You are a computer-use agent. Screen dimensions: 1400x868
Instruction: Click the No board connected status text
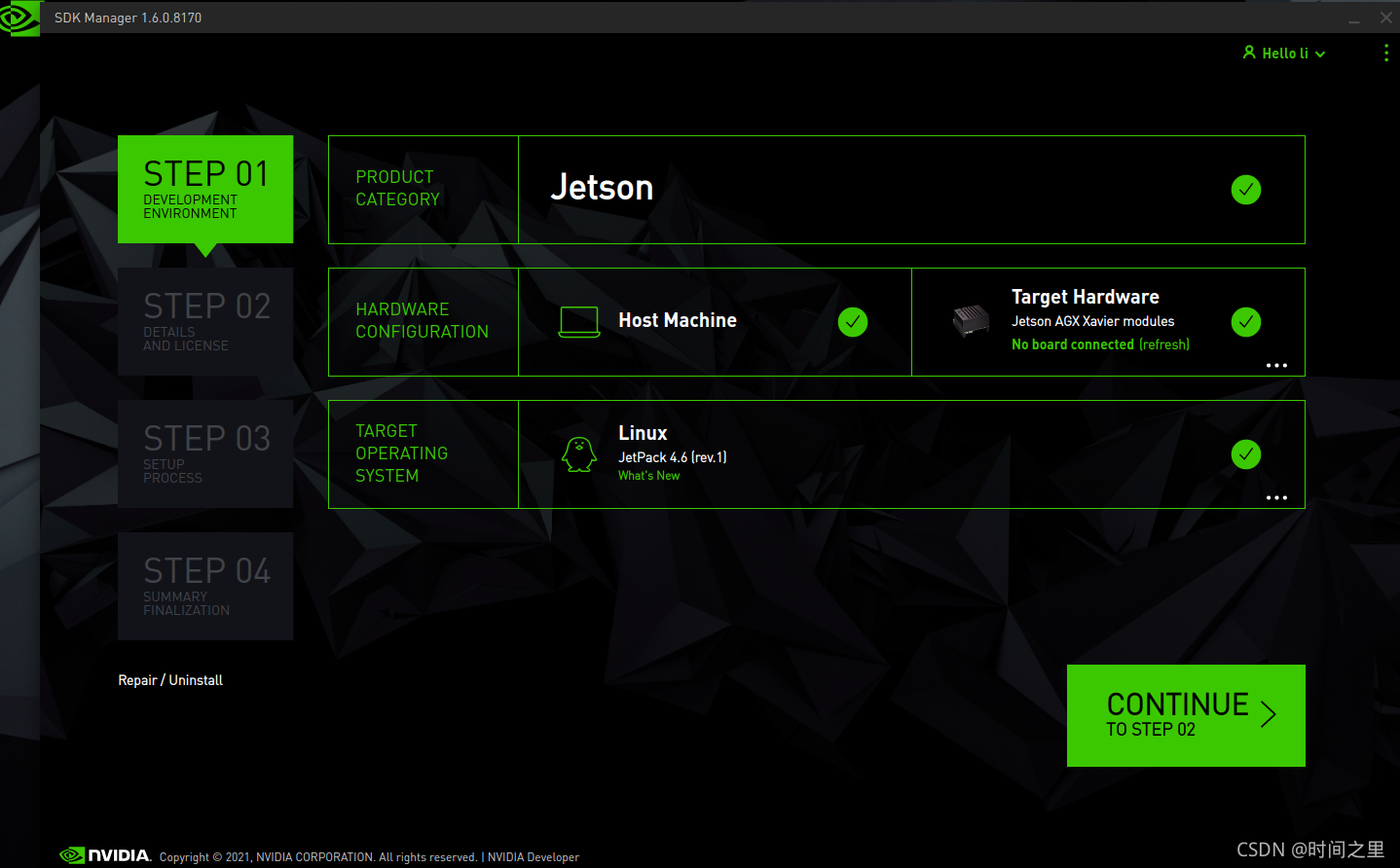tap(1073, 344)
